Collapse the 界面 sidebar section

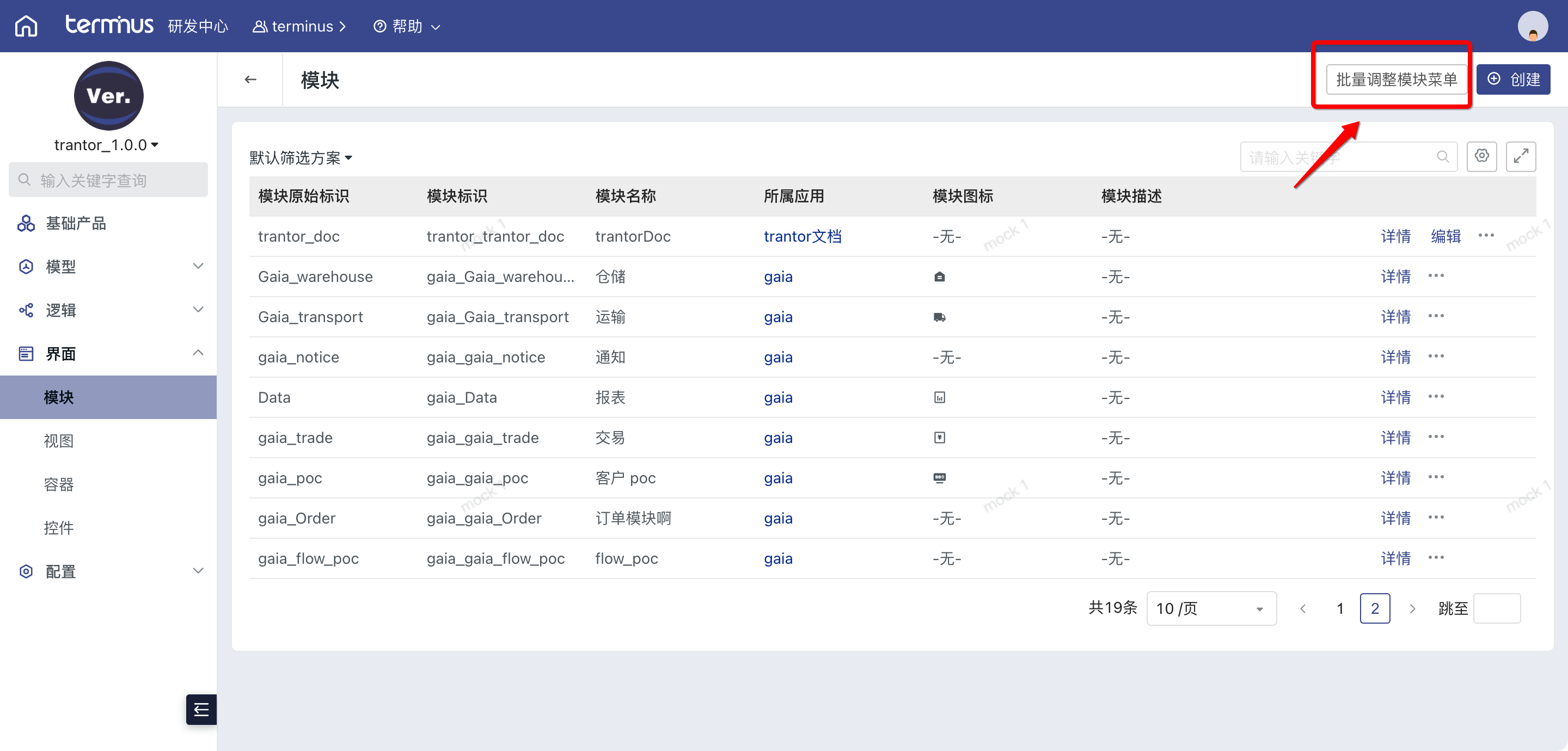click(108, 353)
